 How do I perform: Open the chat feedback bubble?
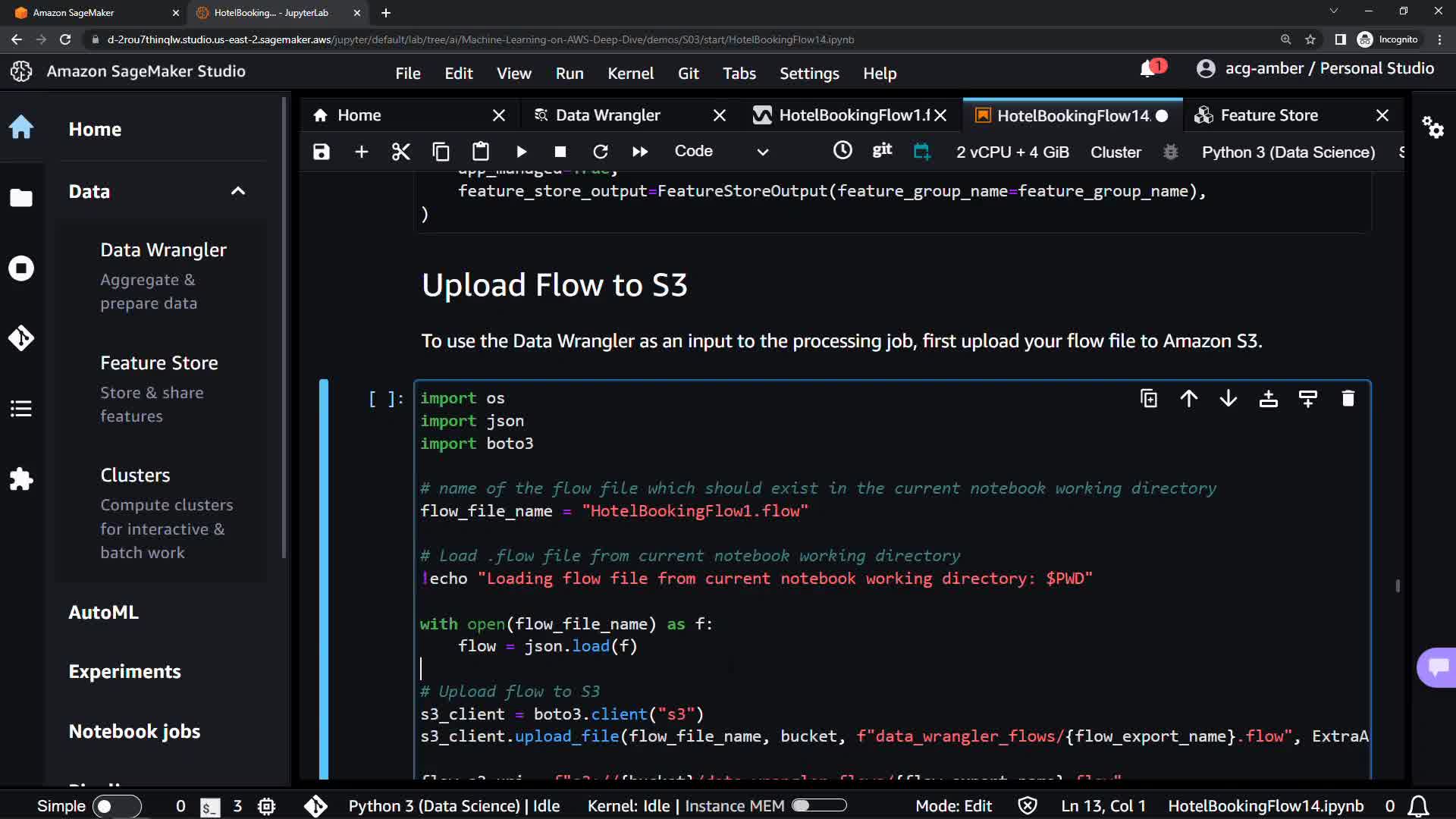click(x=1438, y=667)
